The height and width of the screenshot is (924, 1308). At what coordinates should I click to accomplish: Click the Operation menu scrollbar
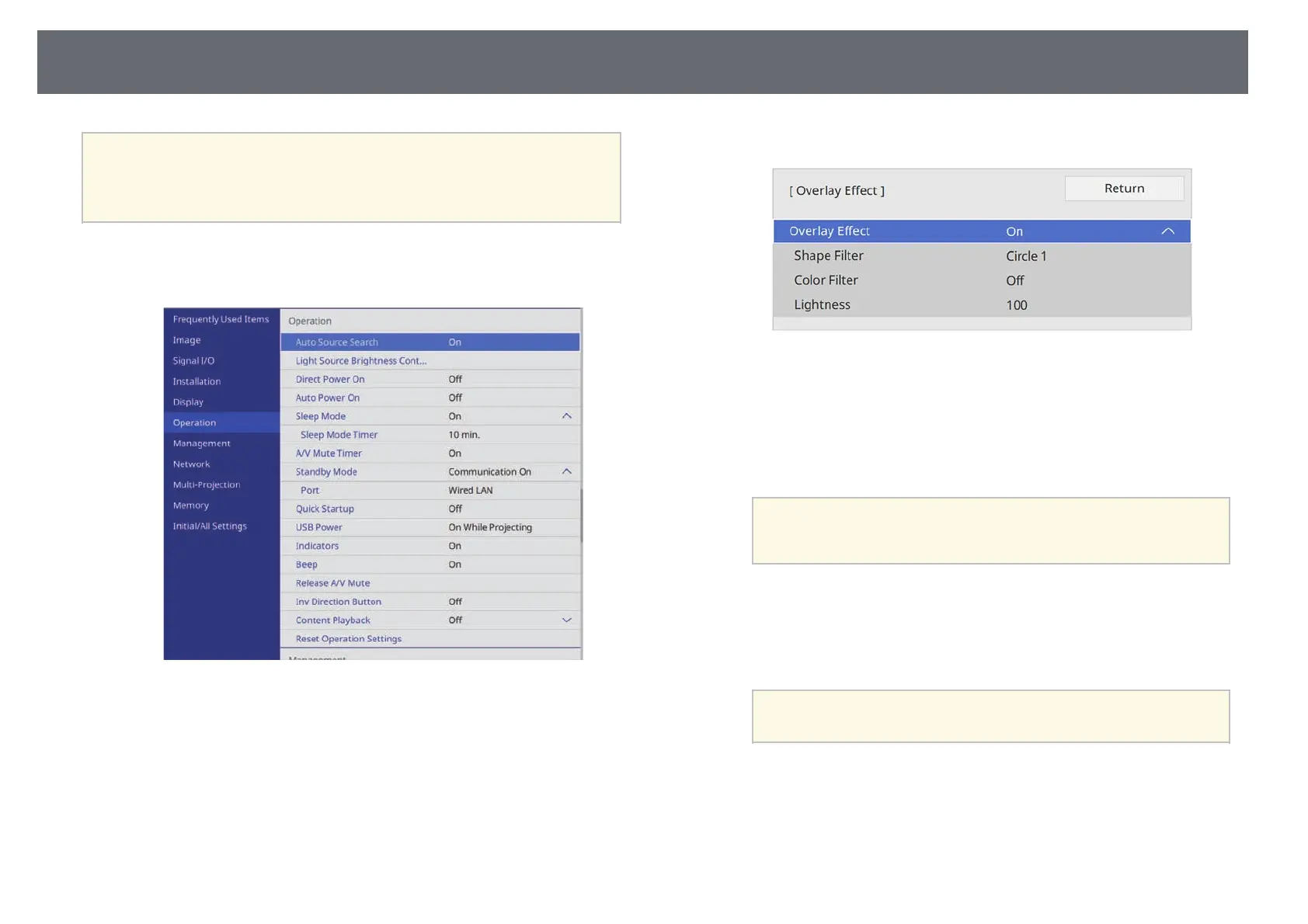tap(581, 515)
